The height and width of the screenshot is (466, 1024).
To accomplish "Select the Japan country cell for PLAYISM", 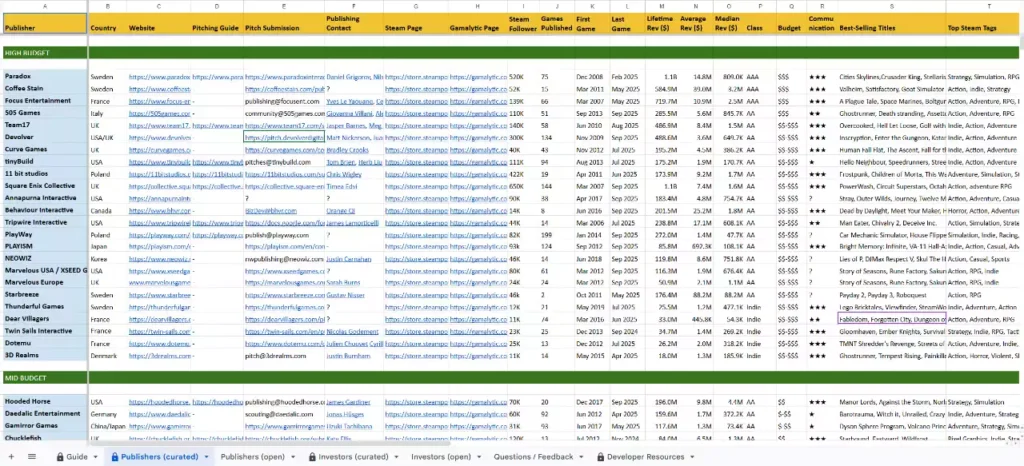I will pyautogui.click(x=108, y=248).
